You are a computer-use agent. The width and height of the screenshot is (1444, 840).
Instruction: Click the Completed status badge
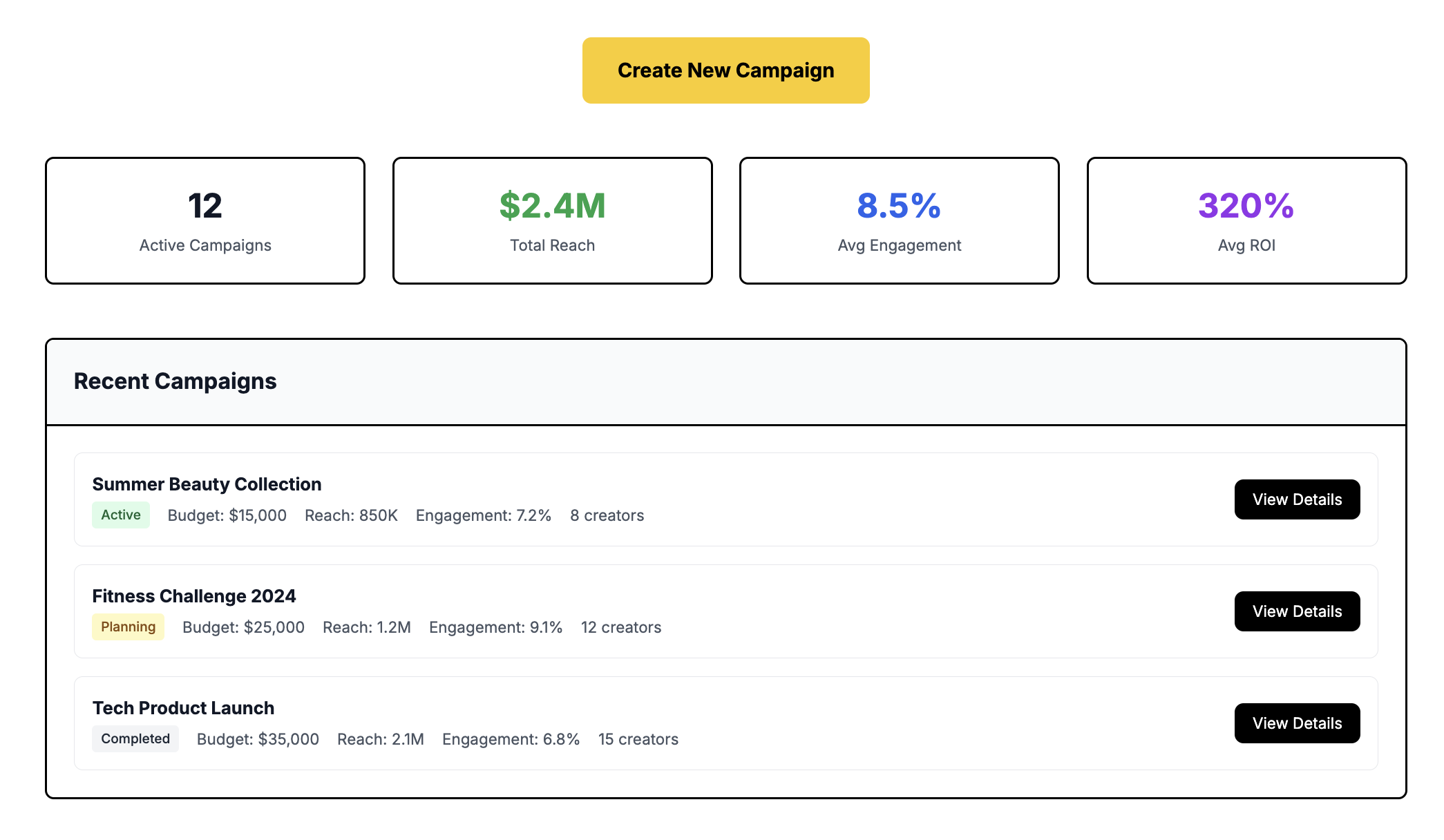coord(135,739)
